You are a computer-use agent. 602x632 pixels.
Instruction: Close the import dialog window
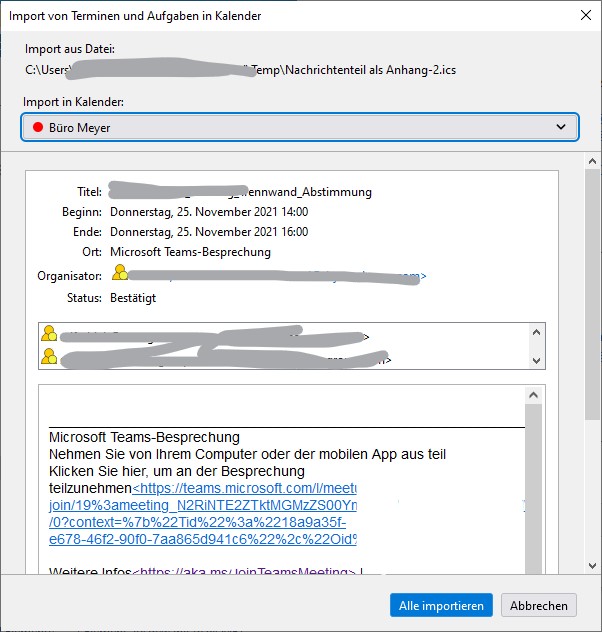click(584, 15)
